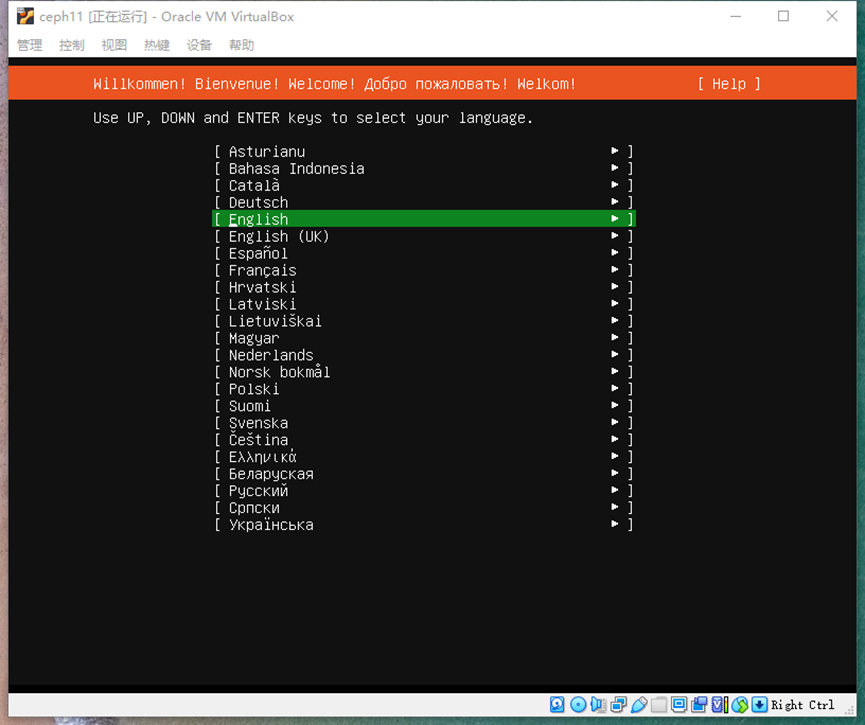
Task: Pick Français in the language list
Action: tap(424, 270)
